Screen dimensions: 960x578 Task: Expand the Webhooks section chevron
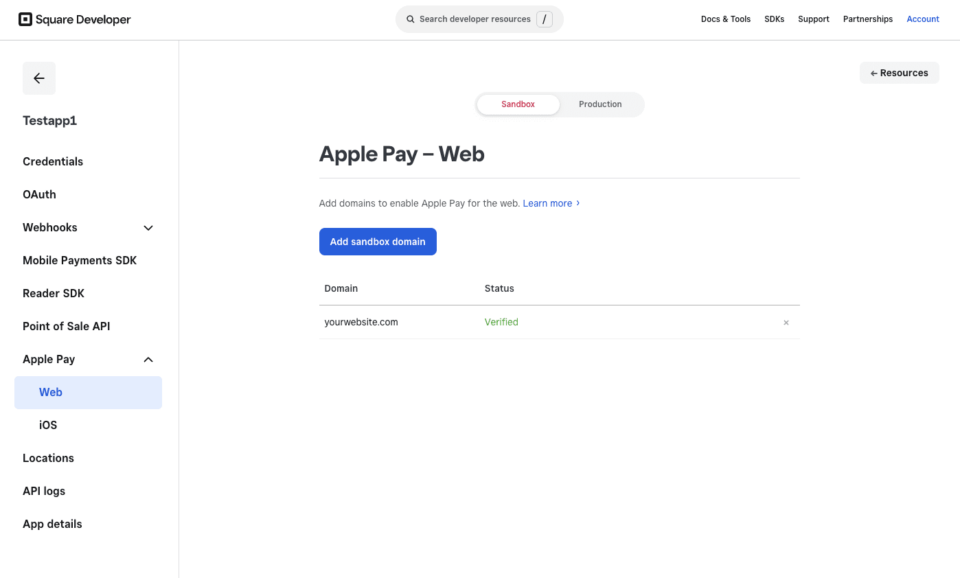(x=148, y=228)
